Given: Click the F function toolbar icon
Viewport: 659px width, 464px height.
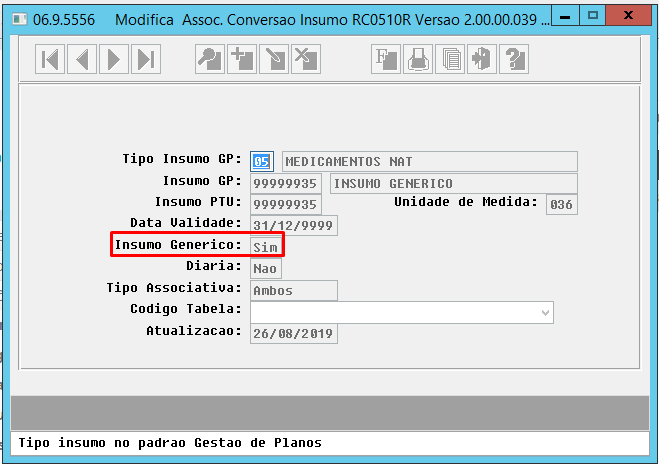Looking at the screenshot, I should (386, 59).
